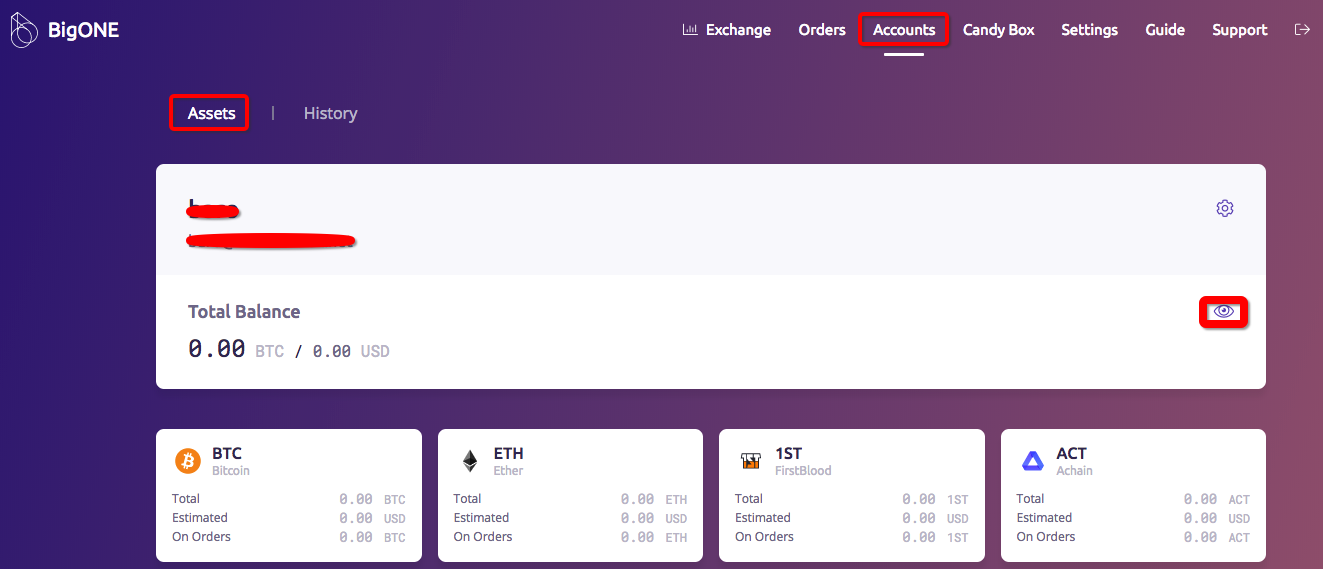1323x569 pixels.
Task: Open Settings in top navigation
Action: 1089,30
